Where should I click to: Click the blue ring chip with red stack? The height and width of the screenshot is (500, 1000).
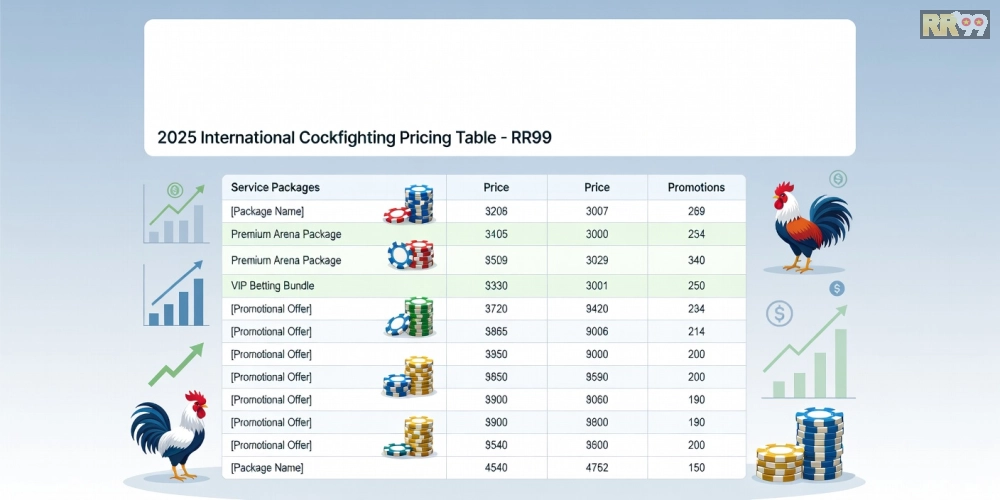pyautogui.click(x=411, y=254)
